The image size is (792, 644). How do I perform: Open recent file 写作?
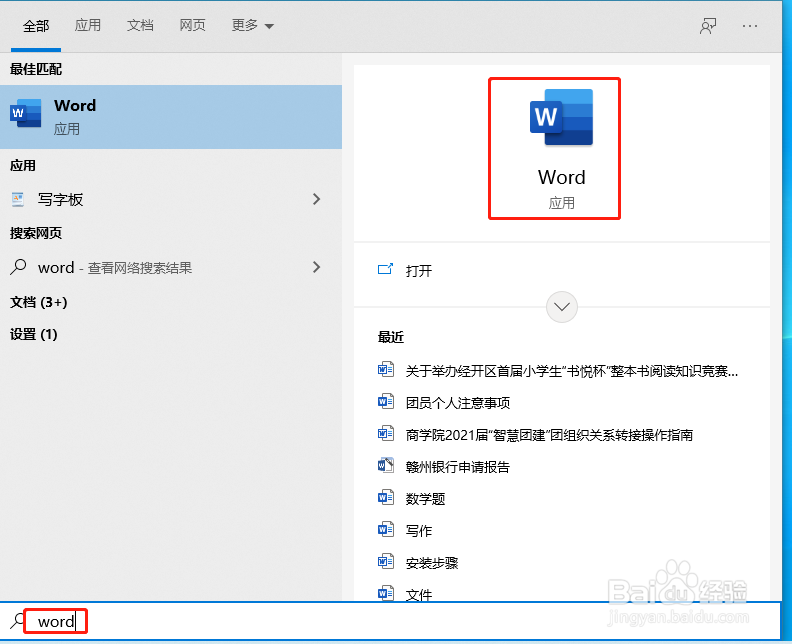coord(419,531)
